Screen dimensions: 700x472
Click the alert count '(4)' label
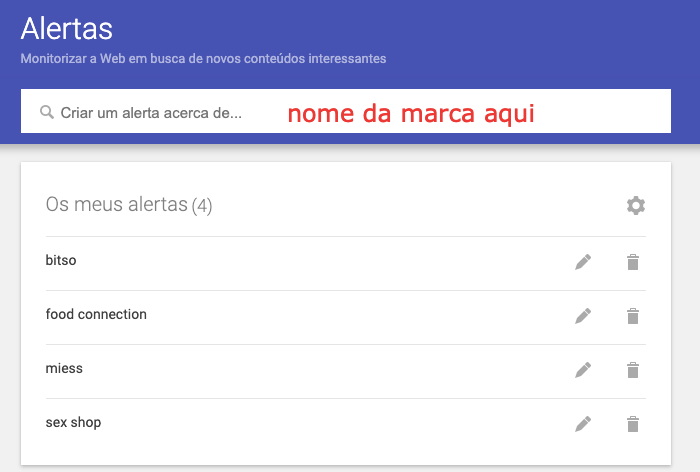tap(202, 206)
